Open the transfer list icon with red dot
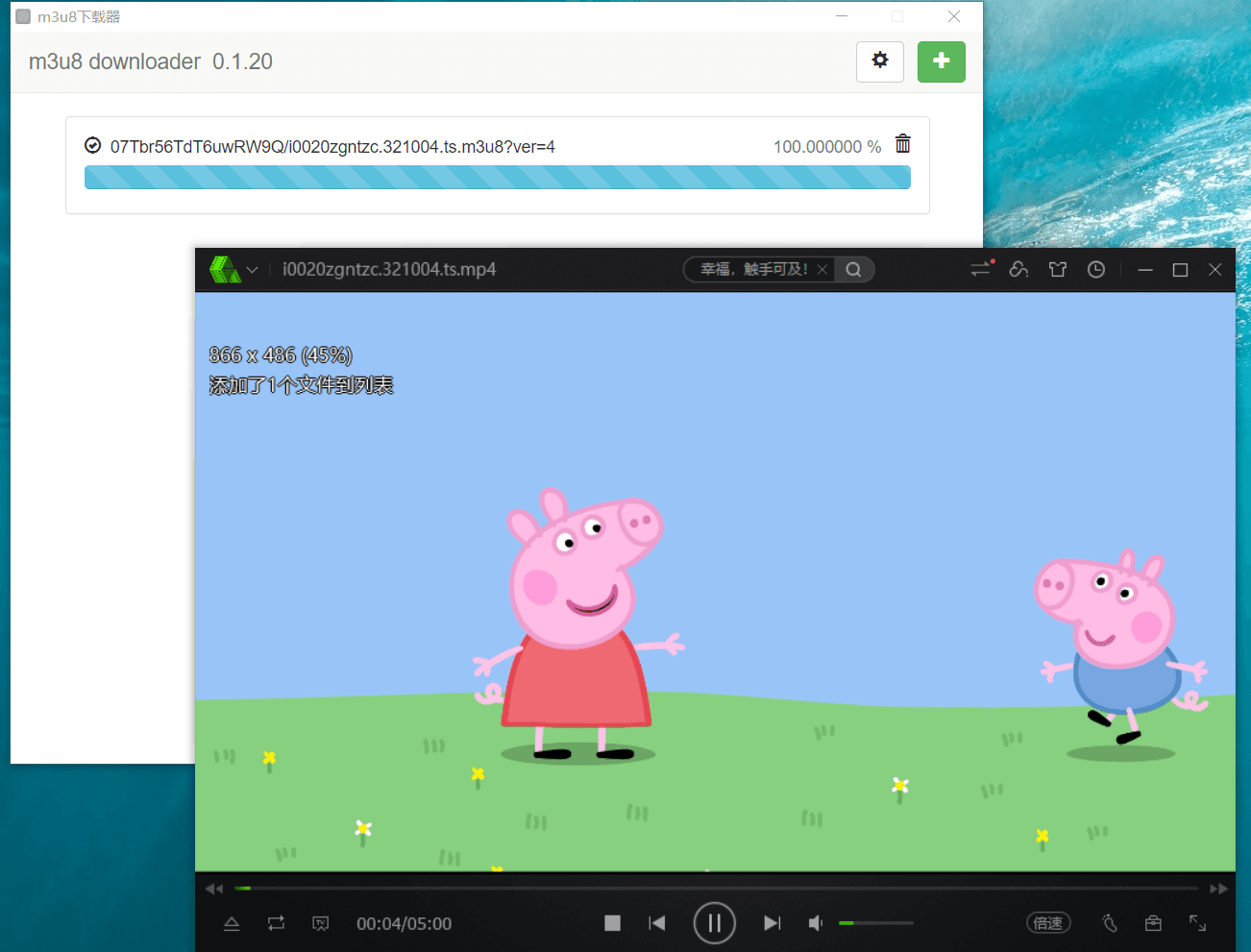This screenshot has height=952, width=1251. pyautogui.click(x=980, y=269)
